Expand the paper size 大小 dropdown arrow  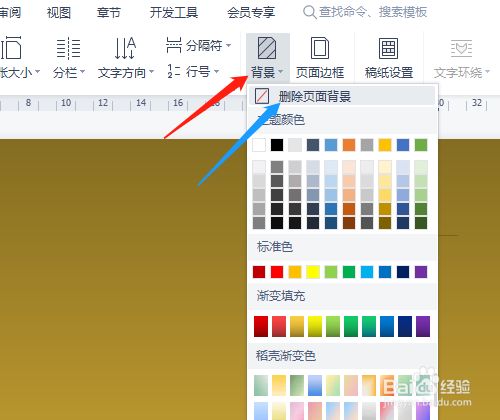37,71
